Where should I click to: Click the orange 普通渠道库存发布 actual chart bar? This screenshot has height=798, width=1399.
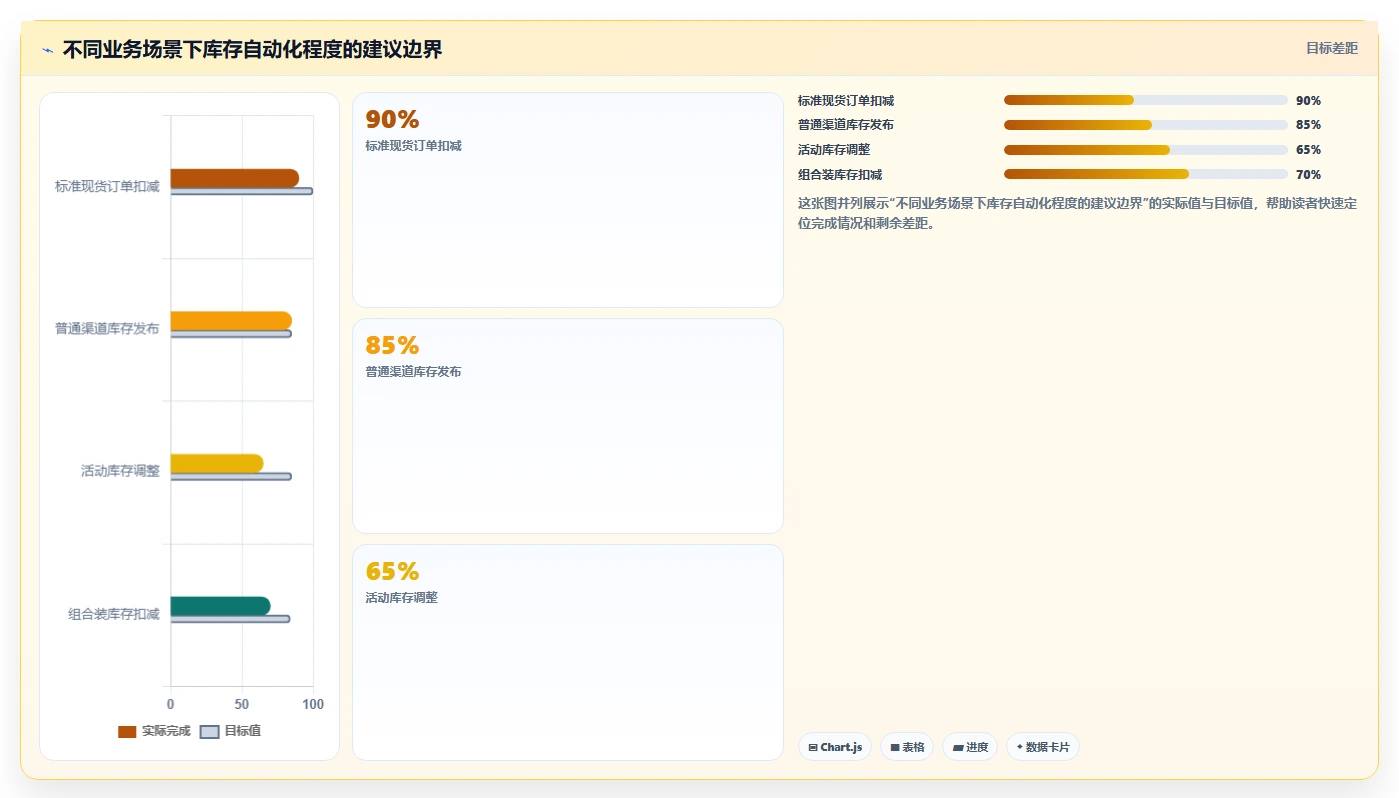[x=231, y=321]
